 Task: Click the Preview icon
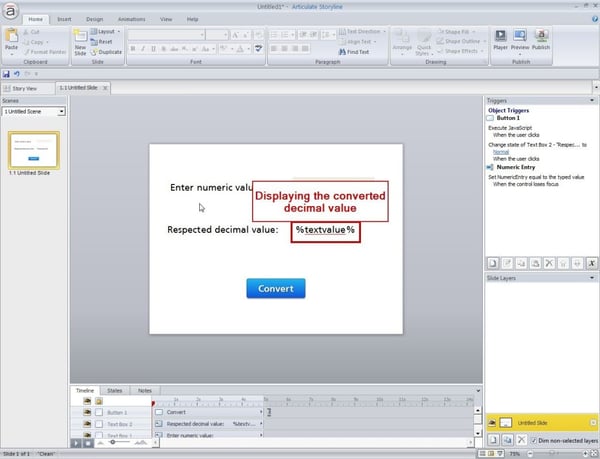click(x=520, y=40)
